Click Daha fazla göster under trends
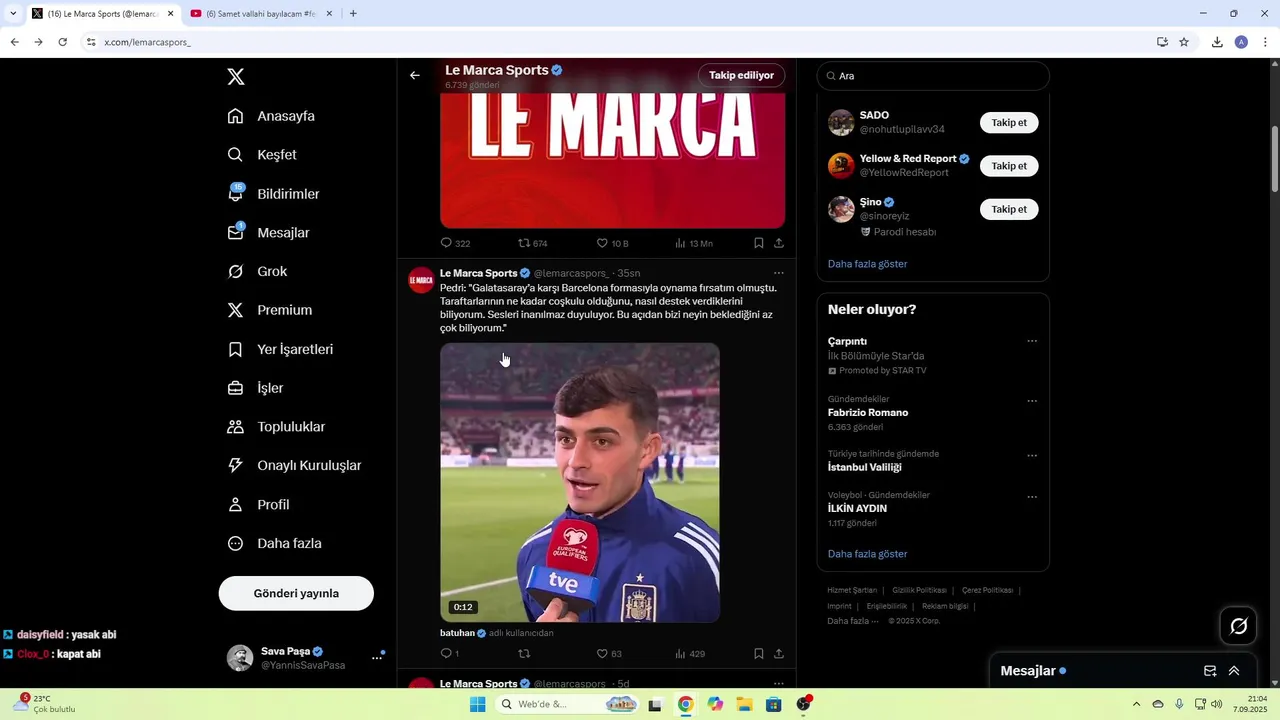 tap(867, 554)
